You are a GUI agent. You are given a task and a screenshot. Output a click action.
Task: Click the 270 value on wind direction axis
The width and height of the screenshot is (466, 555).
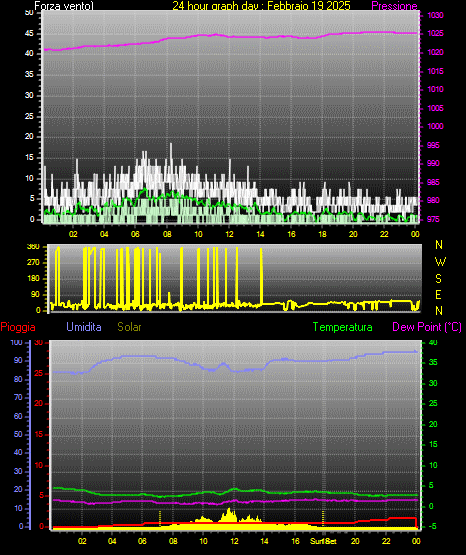(33, 263)
